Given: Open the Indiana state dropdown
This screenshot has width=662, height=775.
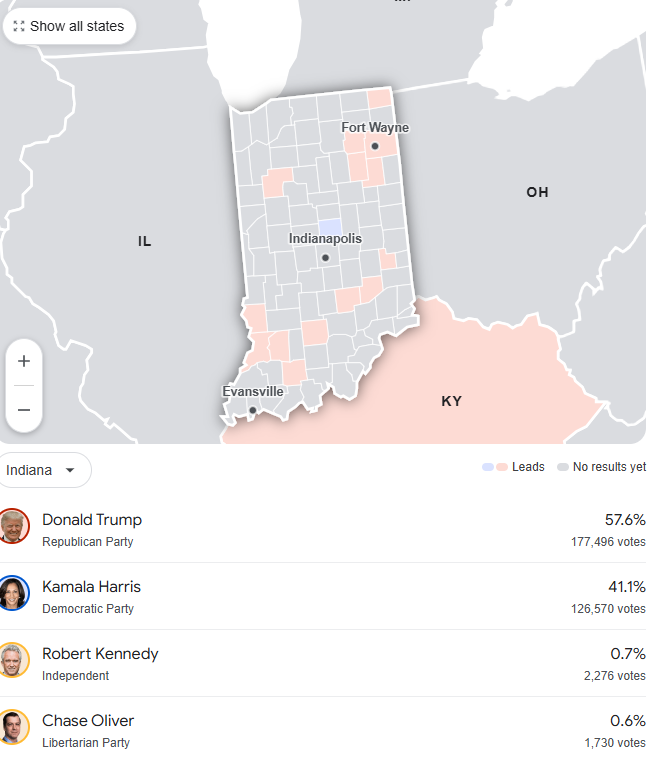Looking at the screenshot, I should point(42,470).
